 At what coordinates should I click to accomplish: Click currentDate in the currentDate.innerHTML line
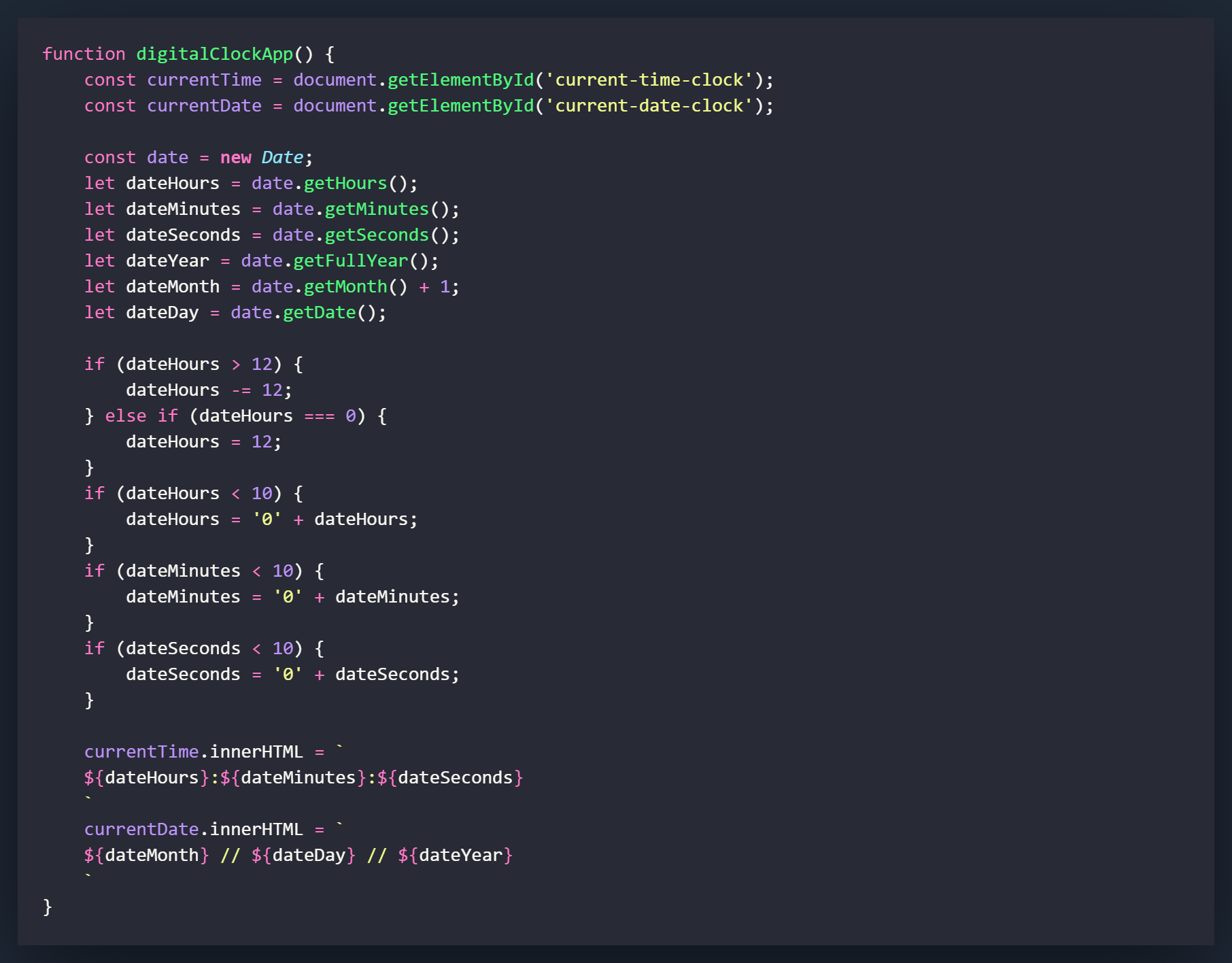pos(141,830)
